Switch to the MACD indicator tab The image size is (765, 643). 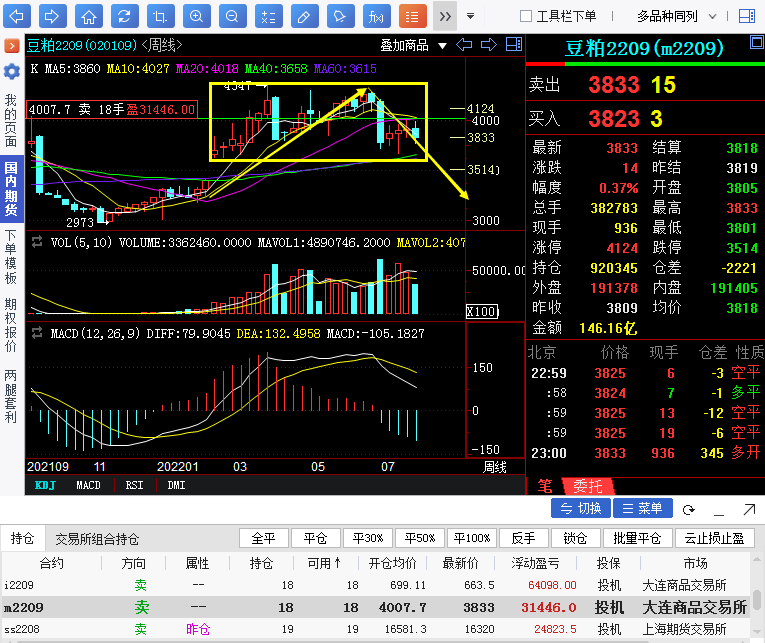tap(89, 485)
